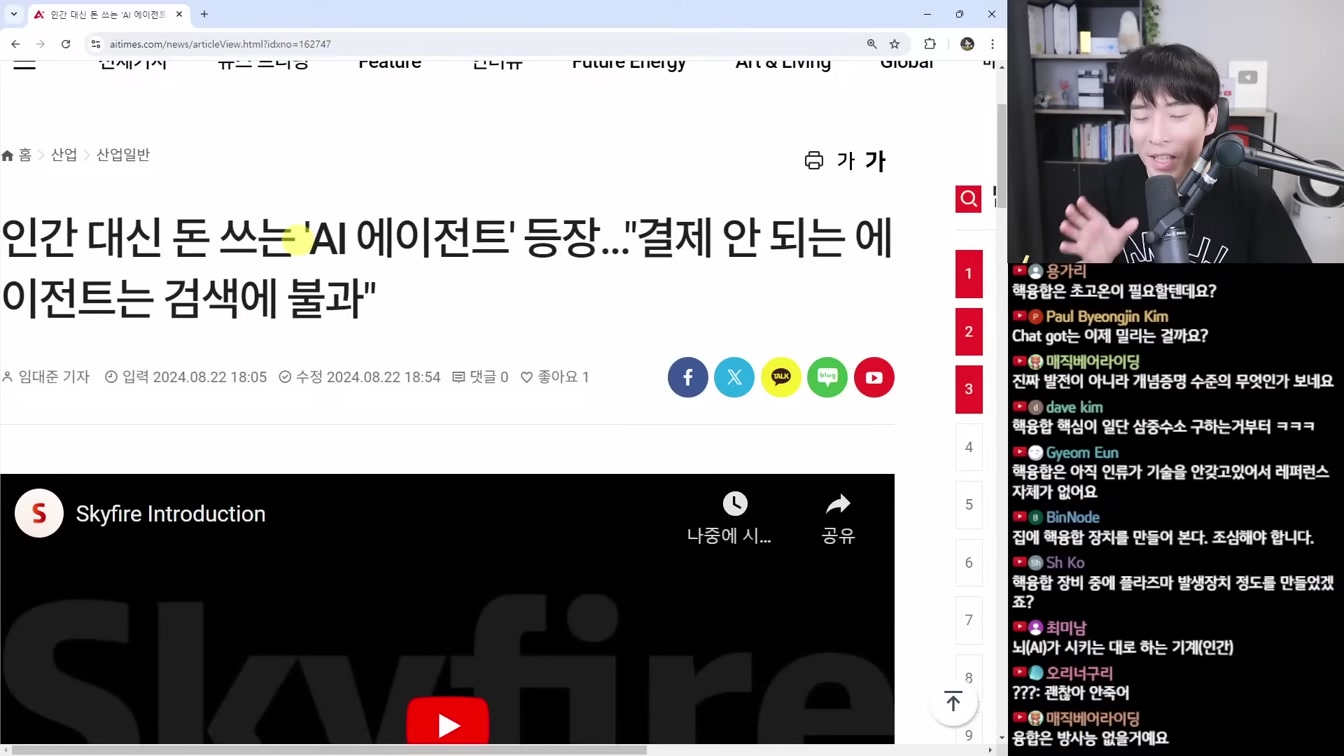
Task: Open the tab search dropdown arrow
Action: point(14,14)
